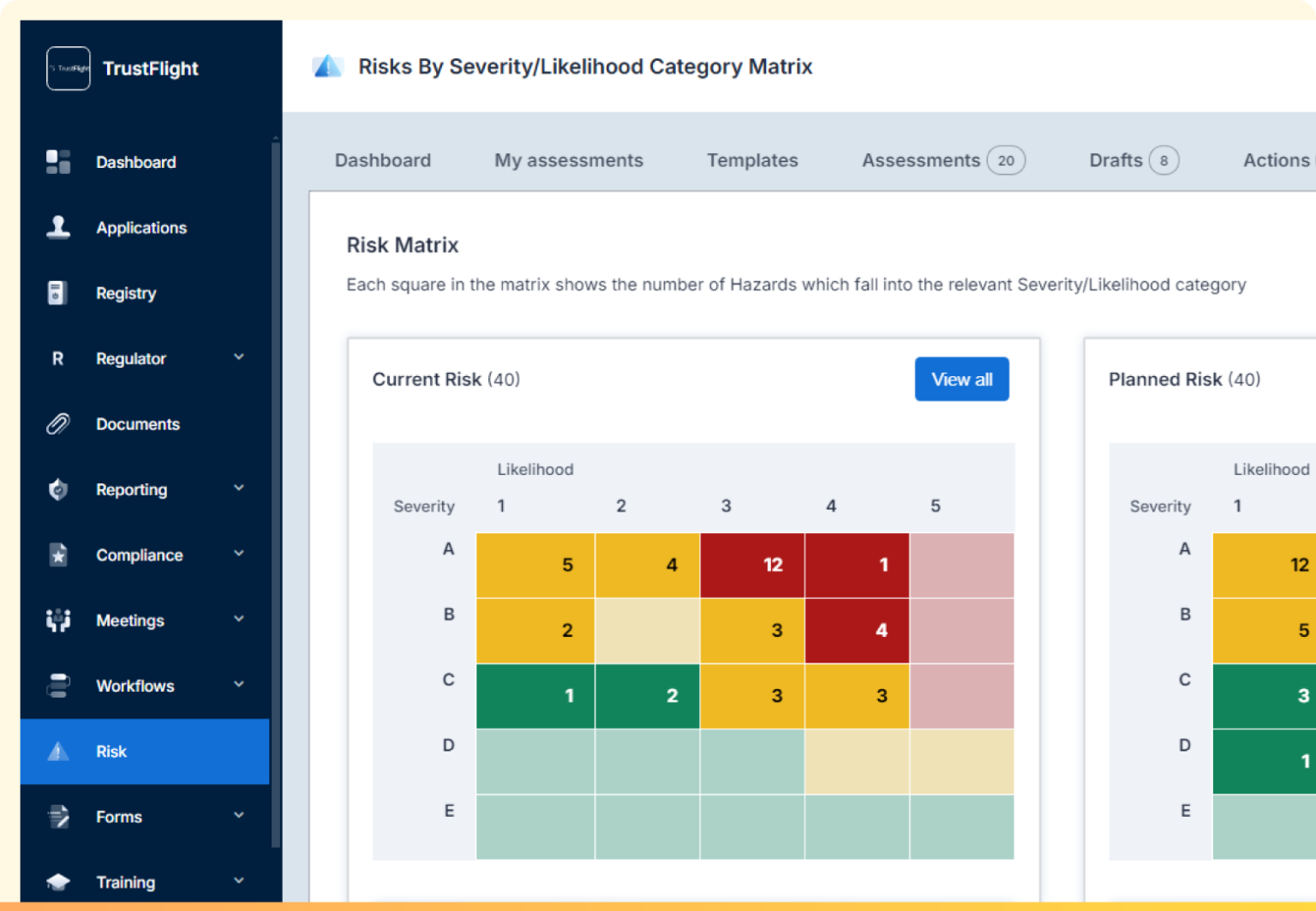Expand the Workflows section
The height and width of the screenshot is (911, 1316).
240,685
